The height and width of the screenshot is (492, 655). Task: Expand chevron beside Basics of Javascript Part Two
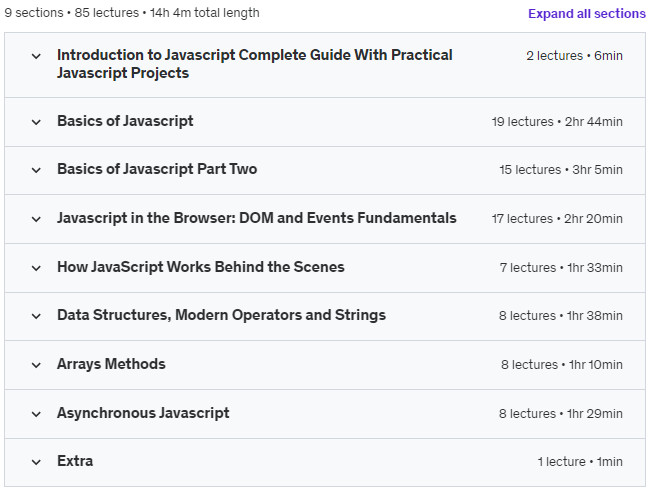click(x=36, y=170)
